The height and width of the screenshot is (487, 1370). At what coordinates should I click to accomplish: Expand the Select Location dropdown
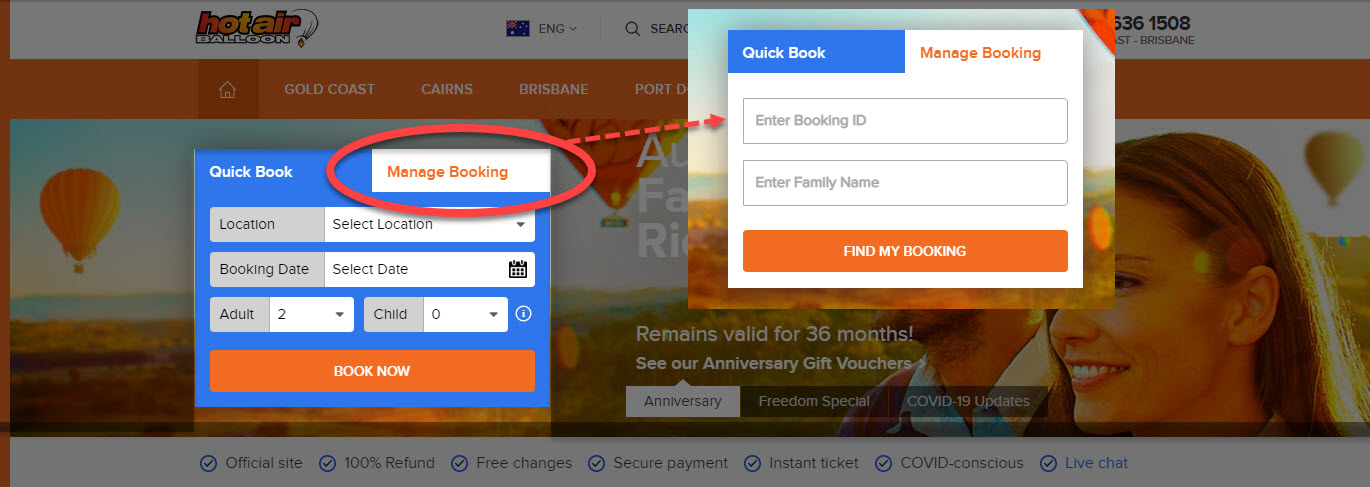(430, 224)
